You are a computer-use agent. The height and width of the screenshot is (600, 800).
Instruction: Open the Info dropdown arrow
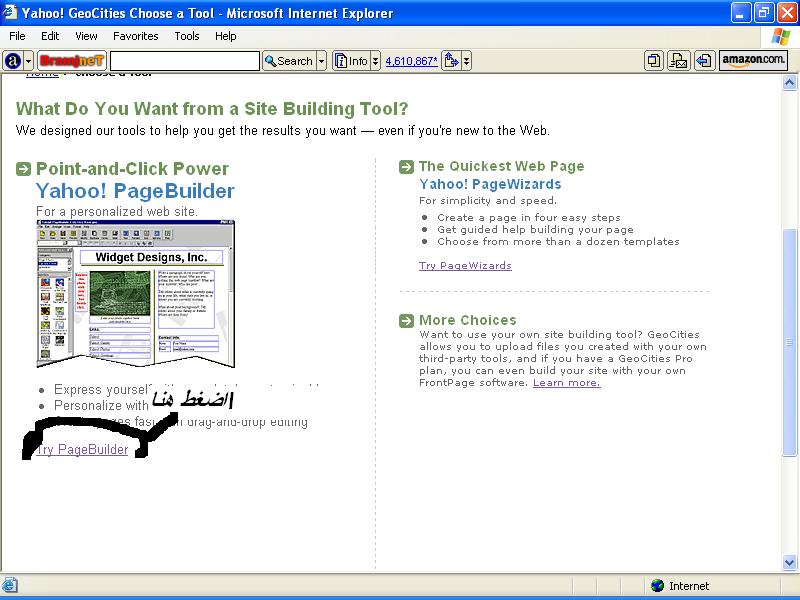(x=376, y=61)
